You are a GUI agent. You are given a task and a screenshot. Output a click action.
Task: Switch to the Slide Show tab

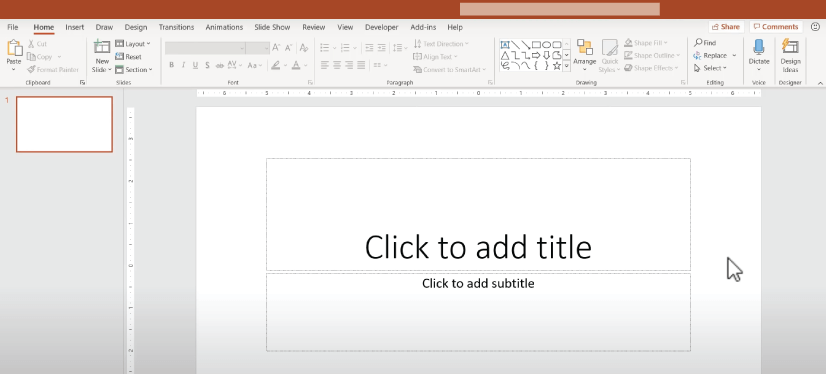272,27
